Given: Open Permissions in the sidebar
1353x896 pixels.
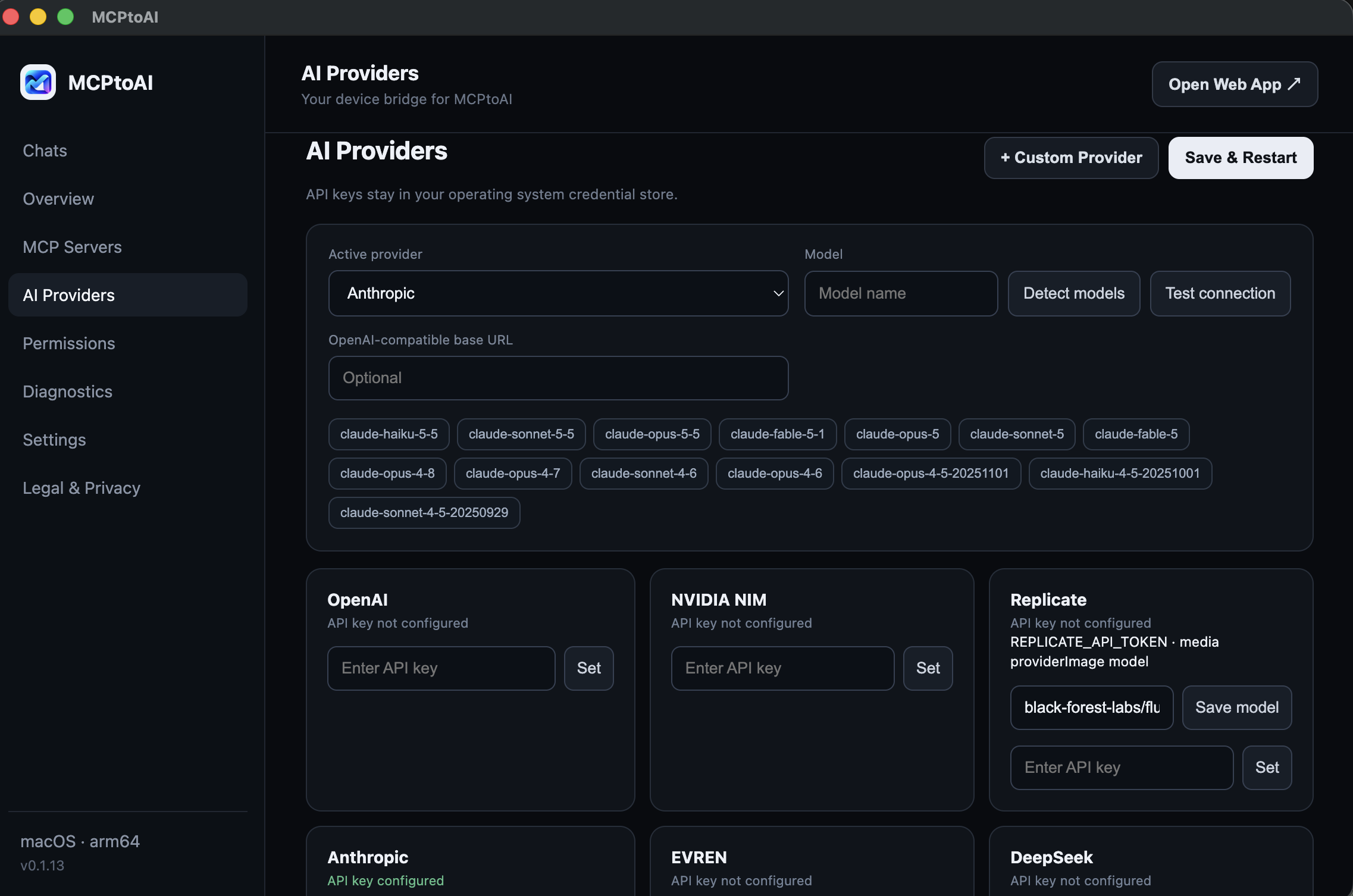Looking at the screenshot, I should (x=69, y=343).
